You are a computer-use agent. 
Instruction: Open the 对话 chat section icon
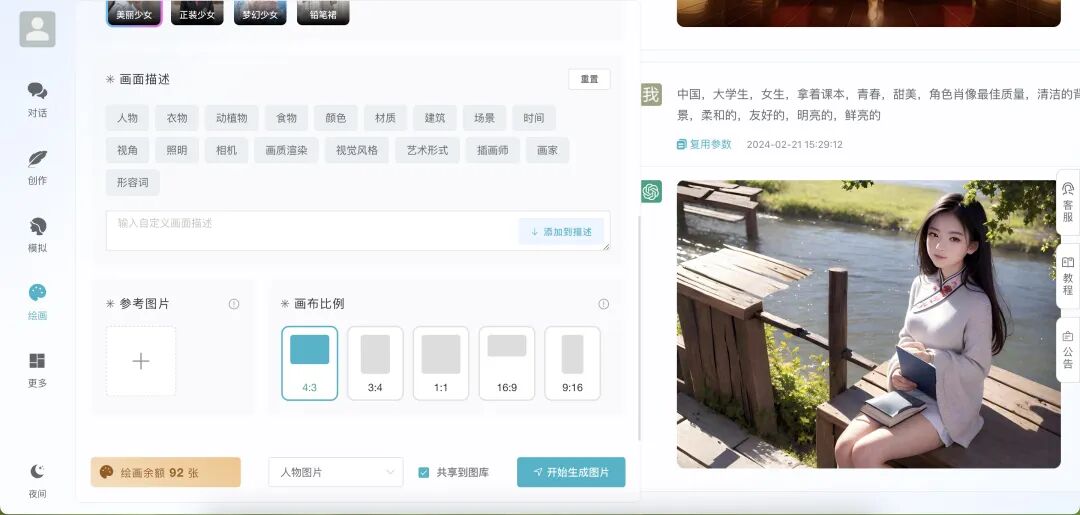37,91
